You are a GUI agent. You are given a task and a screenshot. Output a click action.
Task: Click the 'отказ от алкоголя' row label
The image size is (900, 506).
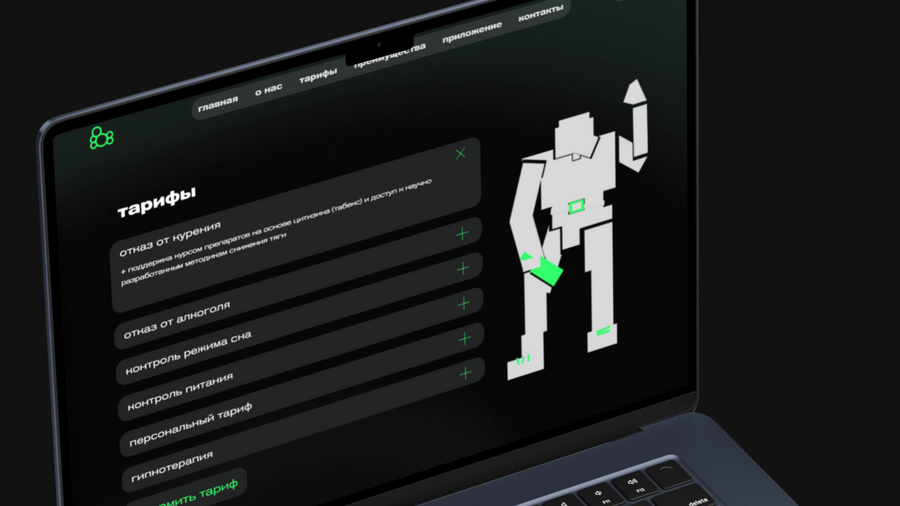(x=177, y=320)
